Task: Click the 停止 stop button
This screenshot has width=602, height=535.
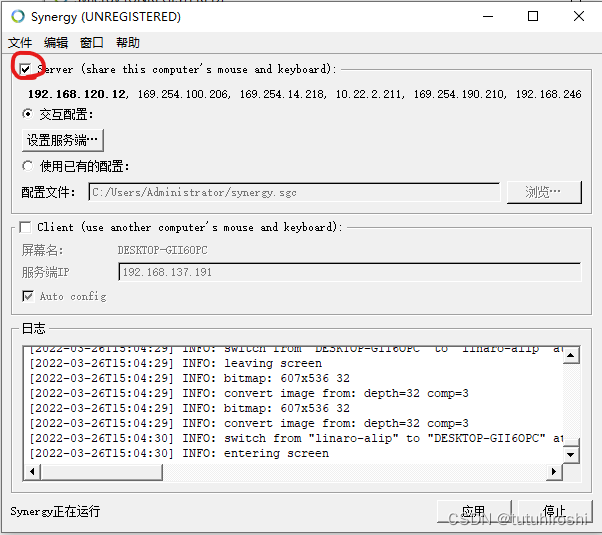Action: coord(555,511)
